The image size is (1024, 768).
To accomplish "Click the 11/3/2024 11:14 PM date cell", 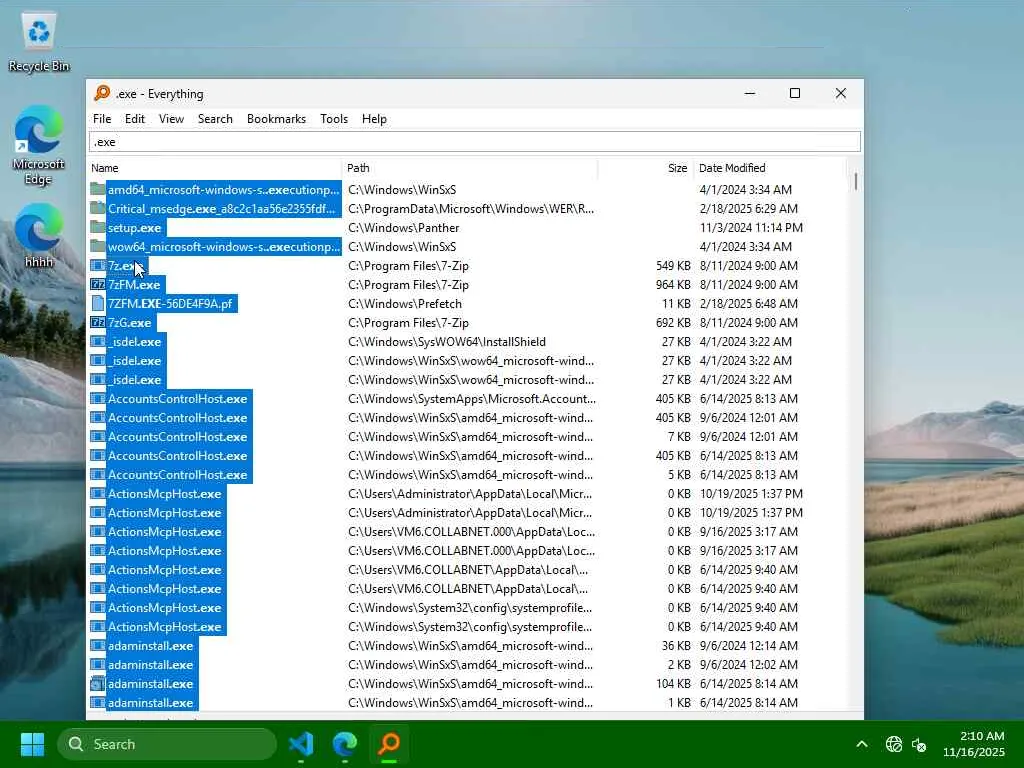I will point(751,227).
